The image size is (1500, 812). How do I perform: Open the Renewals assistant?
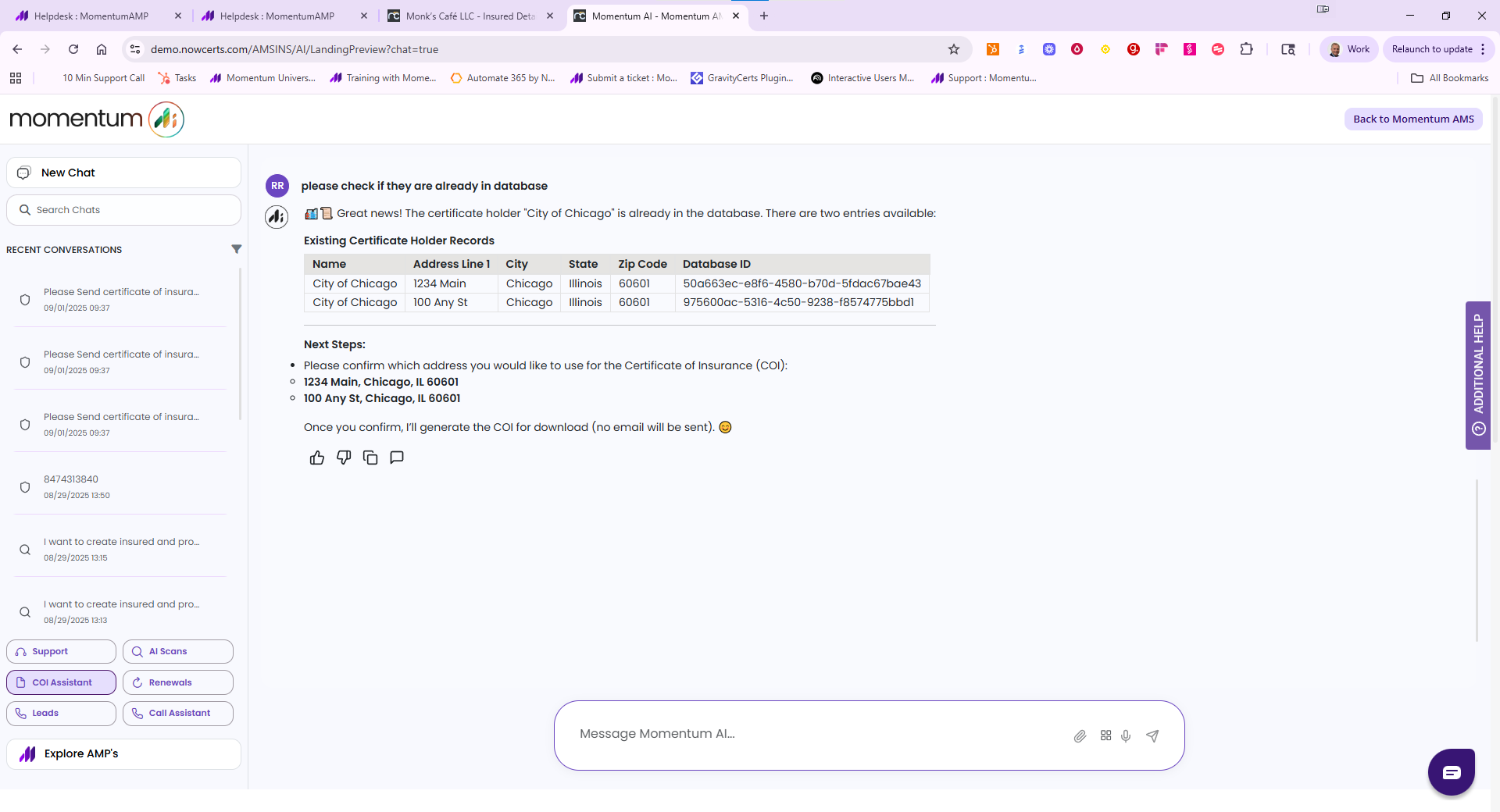point(178,682)
